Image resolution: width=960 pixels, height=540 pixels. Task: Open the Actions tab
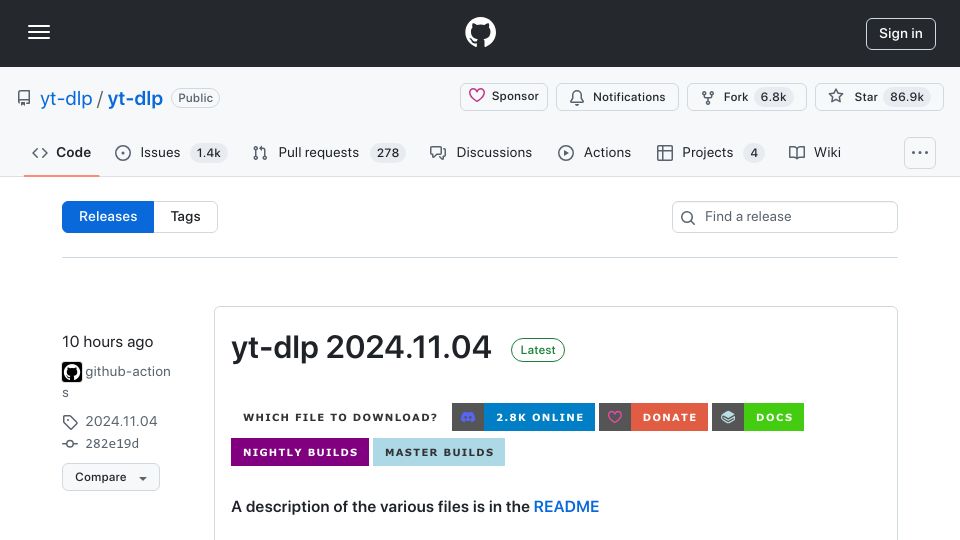[x=594, y=152]
